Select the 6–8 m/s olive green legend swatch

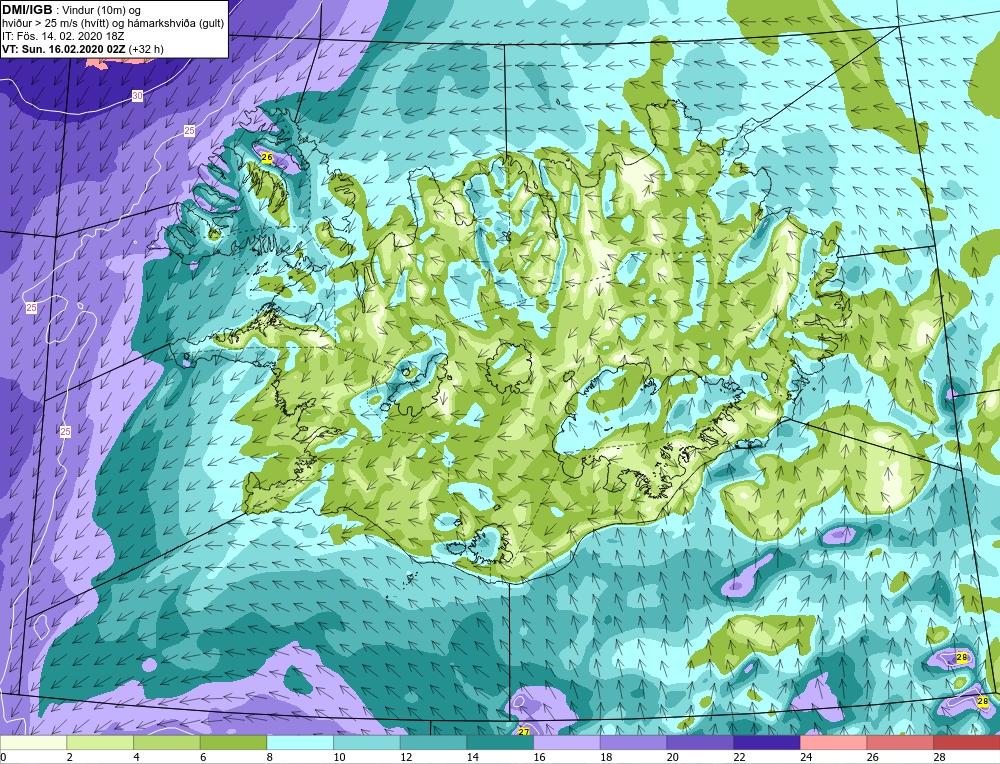(233, 743)
